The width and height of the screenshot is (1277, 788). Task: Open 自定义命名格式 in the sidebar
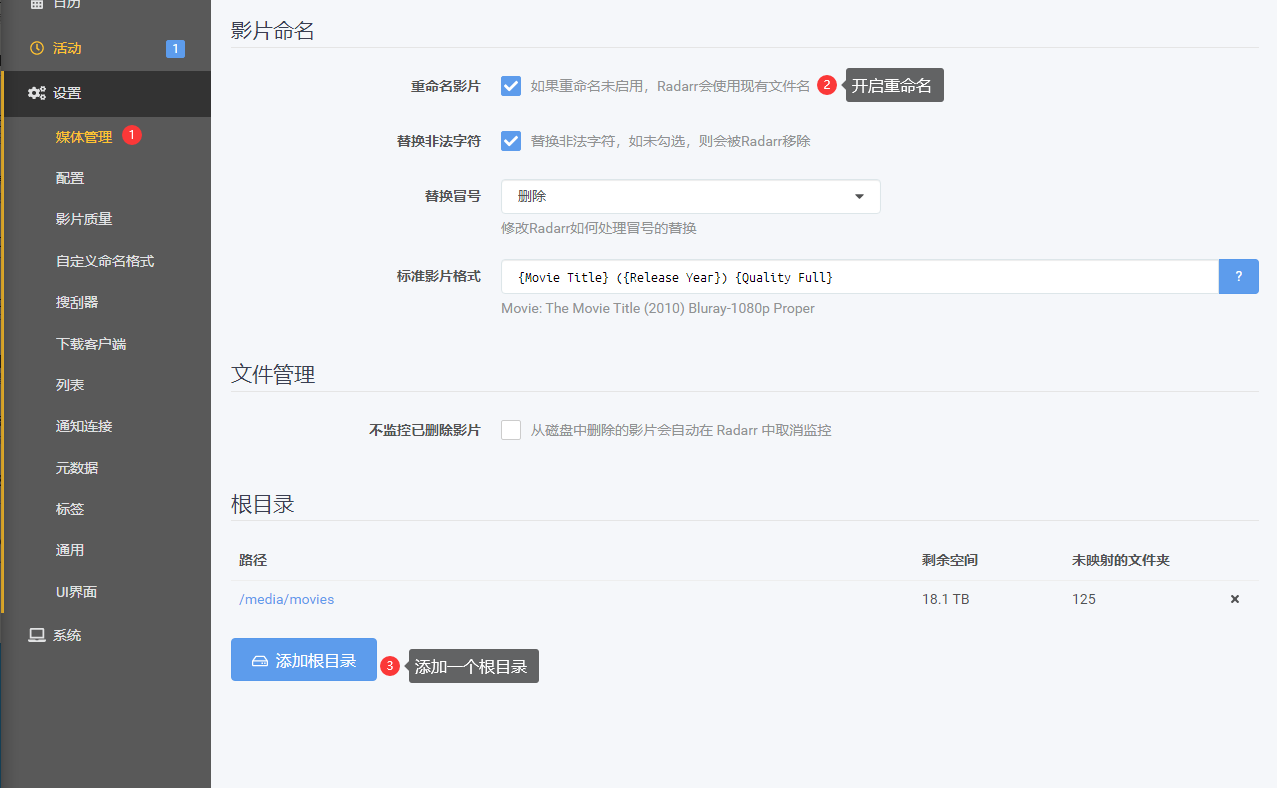105,261
